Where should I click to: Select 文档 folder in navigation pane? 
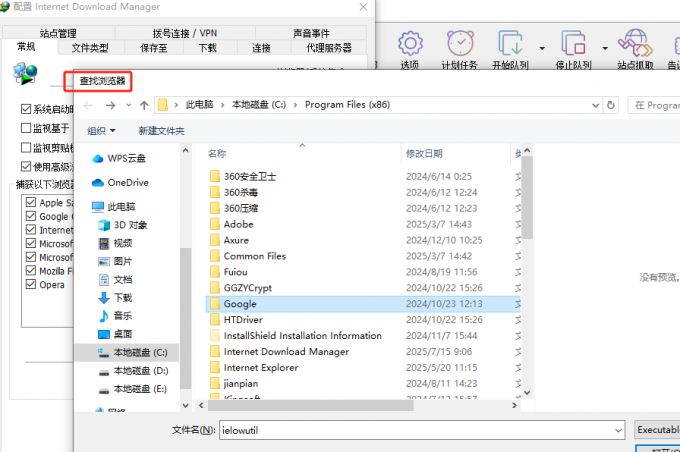point(115,279)
